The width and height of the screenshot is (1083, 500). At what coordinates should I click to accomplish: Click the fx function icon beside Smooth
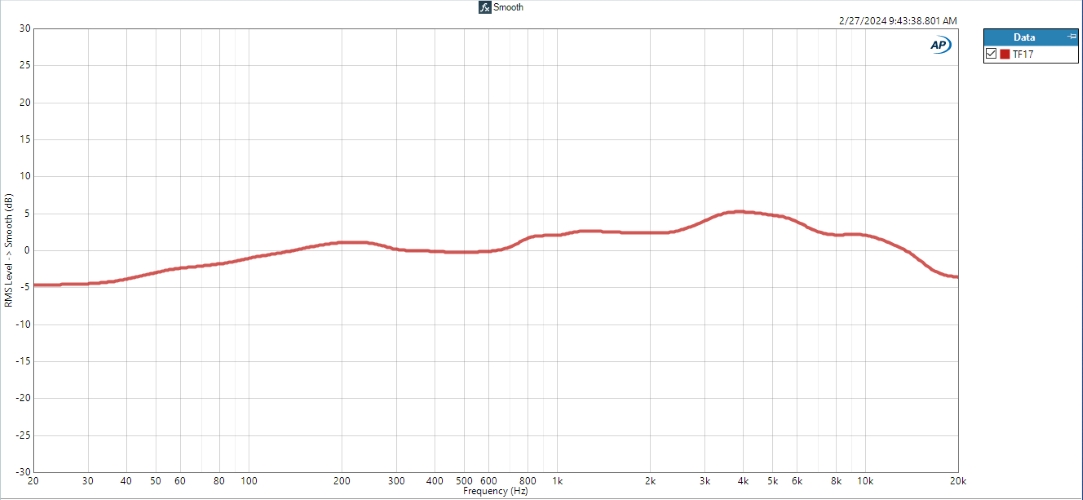tap(485, 8)
